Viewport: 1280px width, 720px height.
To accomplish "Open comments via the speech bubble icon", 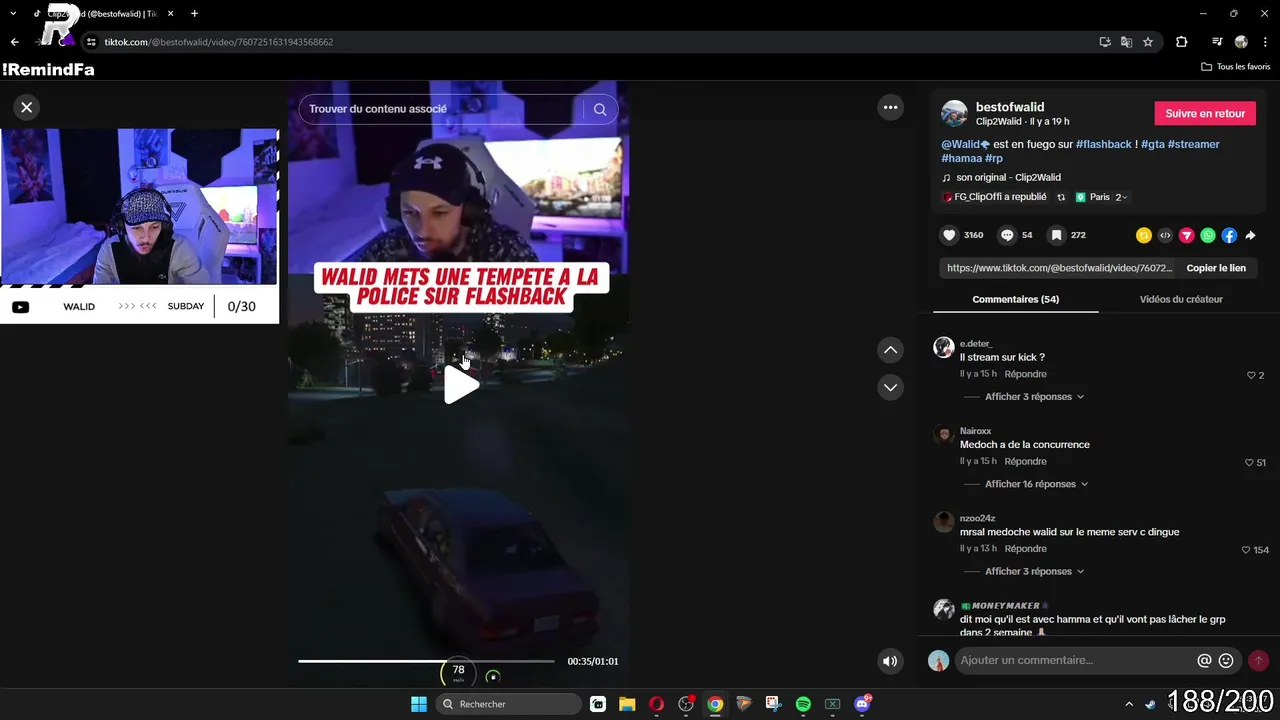I will click(1007, 235).
